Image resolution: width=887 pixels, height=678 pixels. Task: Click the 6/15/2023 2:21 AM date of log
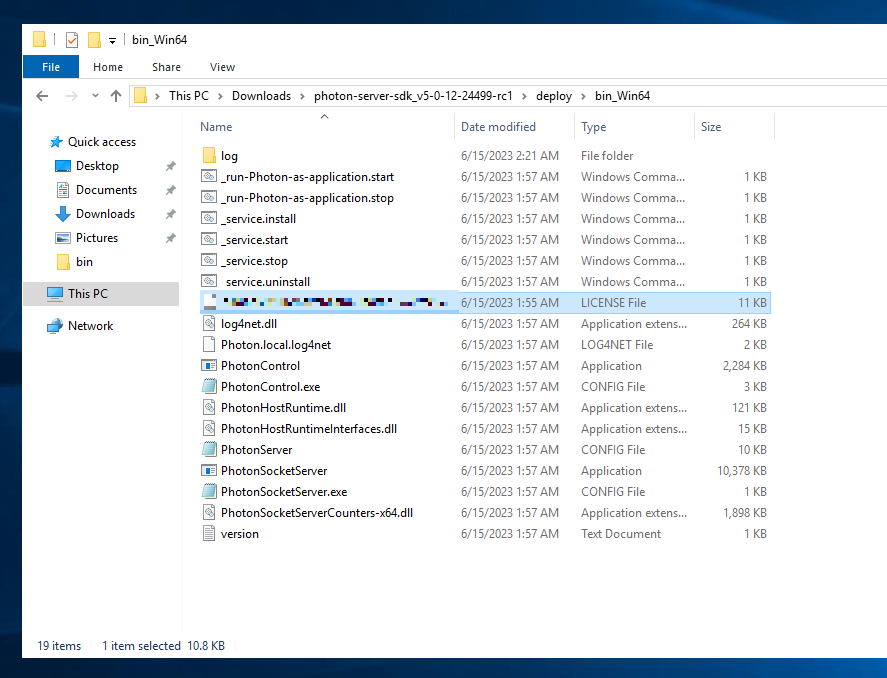pos(510,156)
